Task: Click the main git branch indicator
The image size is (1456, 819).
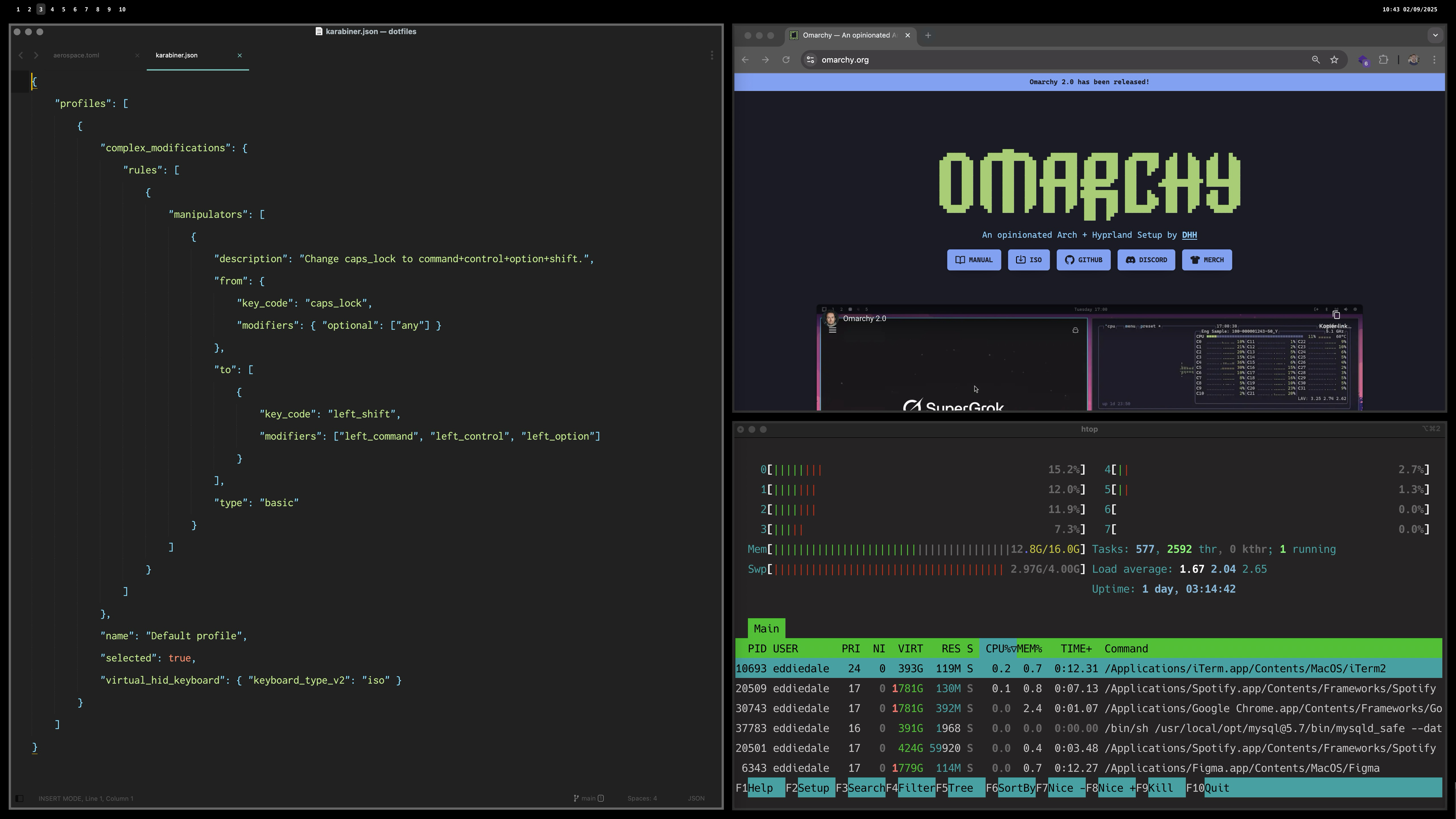Action: tap(588, 799)
